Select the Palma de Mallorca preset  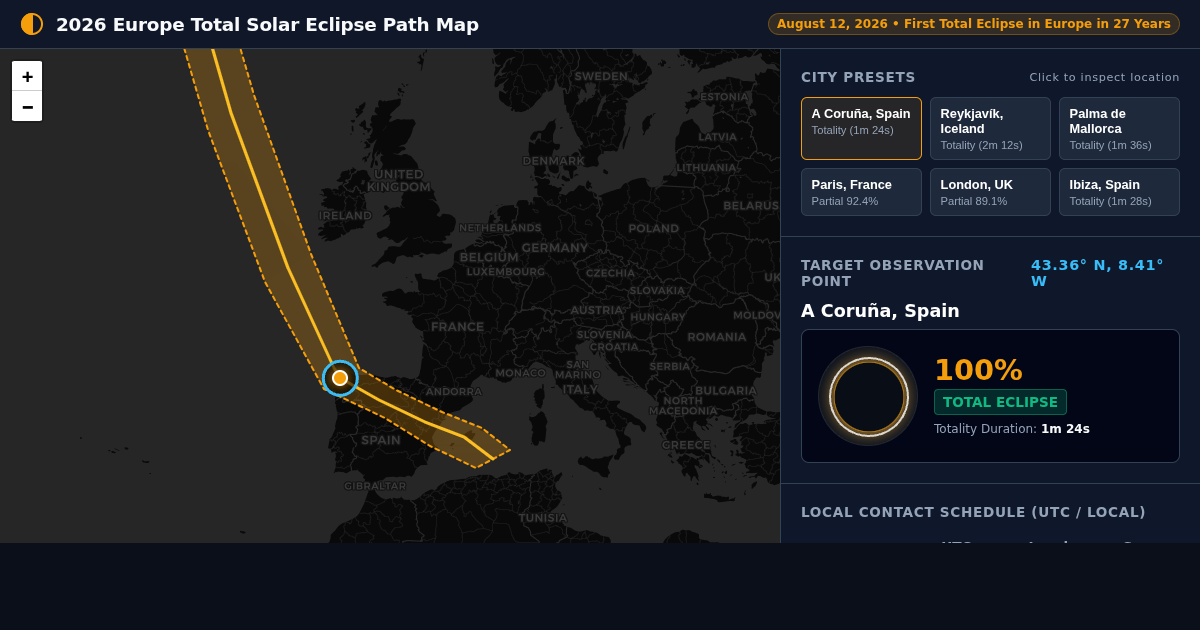tap(1119, 128)
